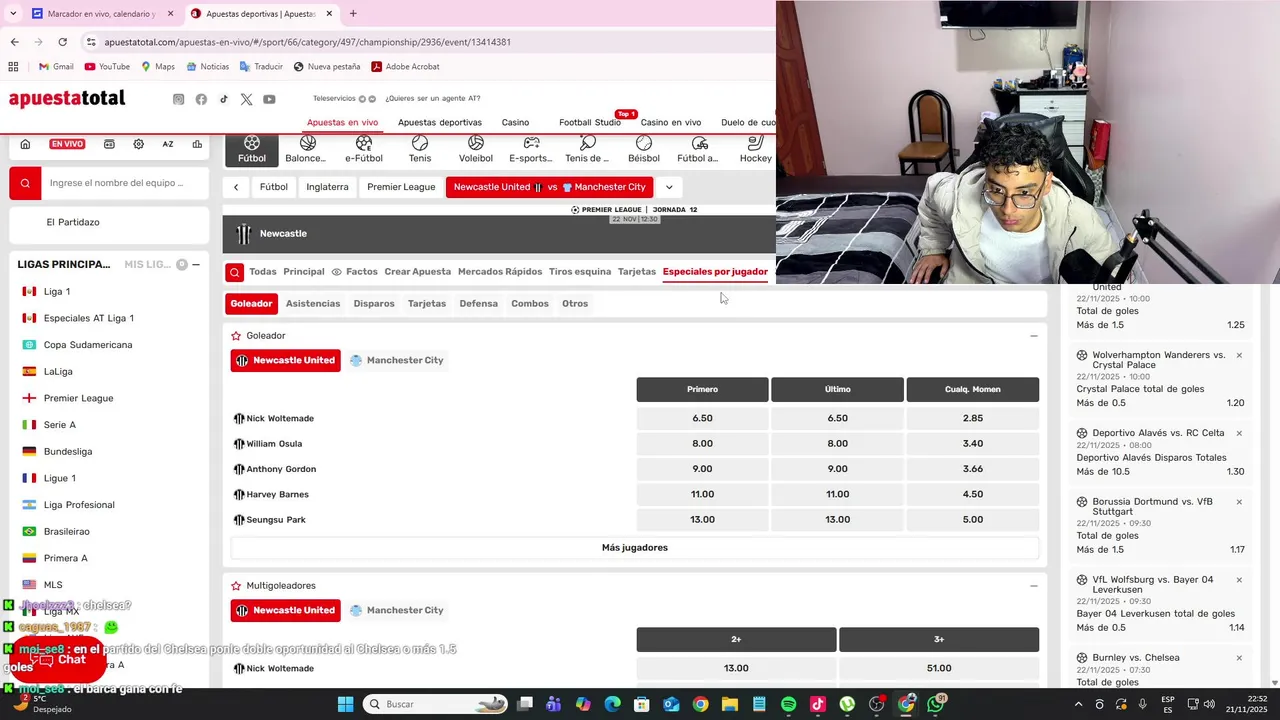Open the statistics bar-chart icon in sidebar
This screenshot has height=720, width=1280.
pos(197,144)
